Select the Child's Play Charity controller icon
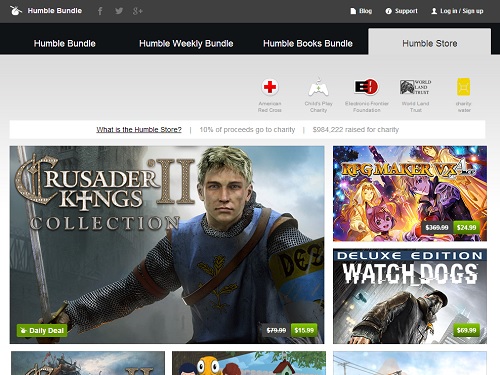Screen dimensions: 500x375 pos(318,87)
